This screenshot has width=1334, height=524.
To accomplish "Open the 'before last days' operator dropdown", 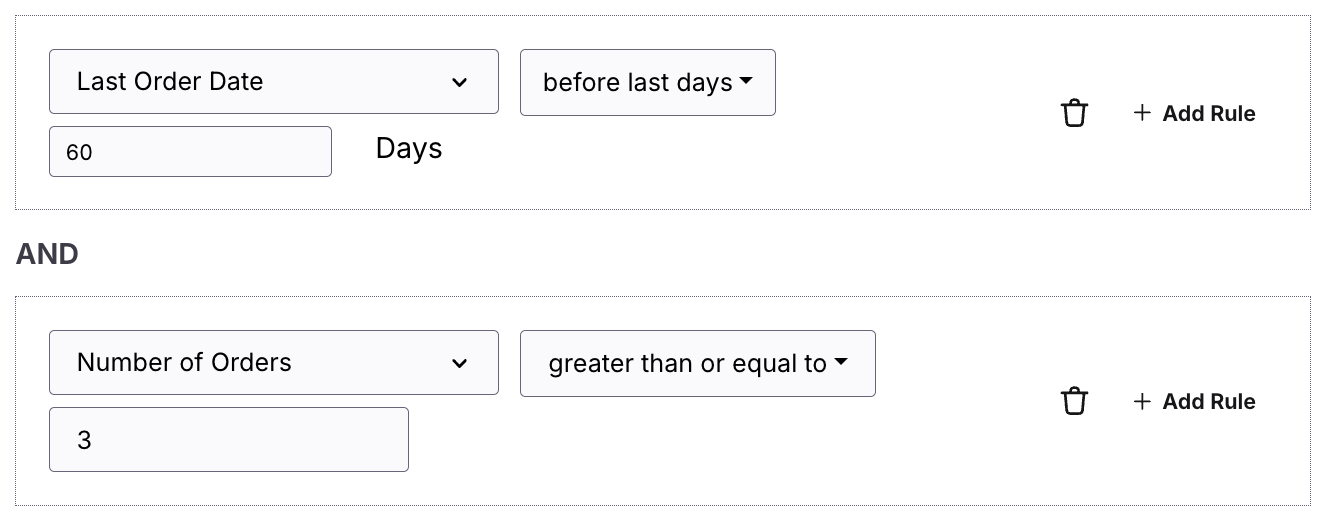I will coord(648,82).
